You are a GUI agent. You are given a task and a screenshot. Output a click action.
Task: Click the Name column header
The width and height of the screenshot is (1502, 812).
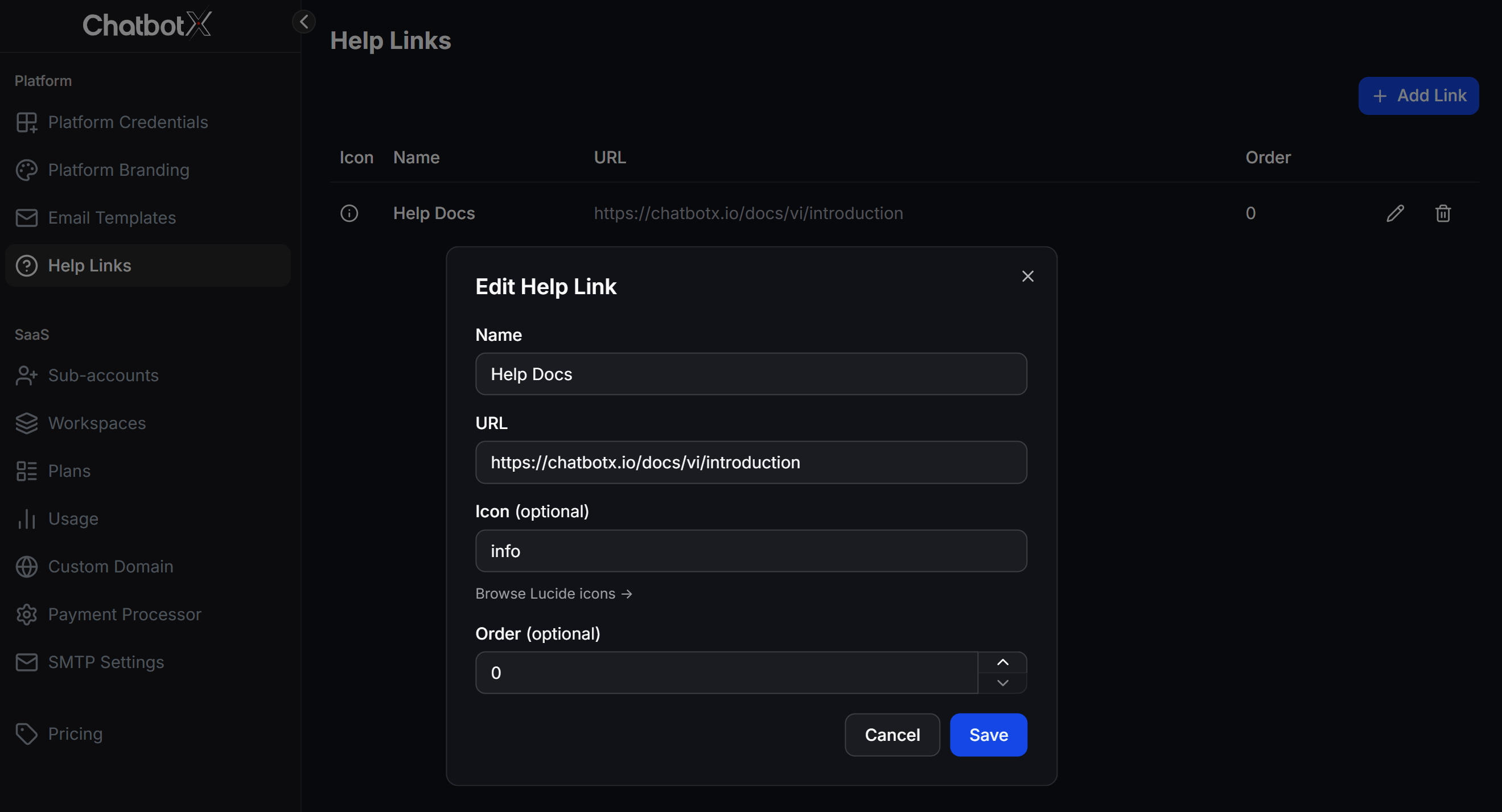click(416, 158)
